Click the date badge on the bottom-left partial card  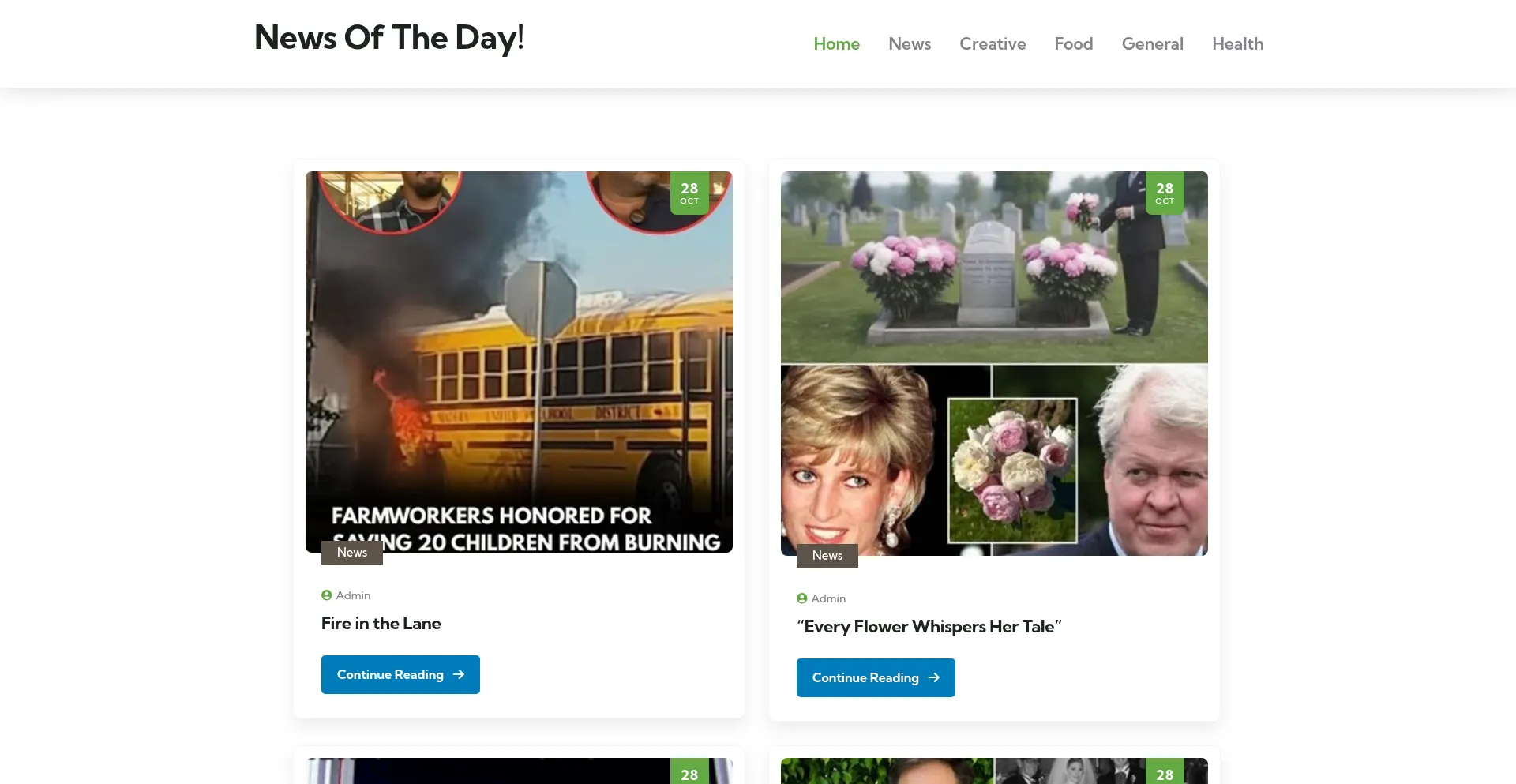pos(689,771)
